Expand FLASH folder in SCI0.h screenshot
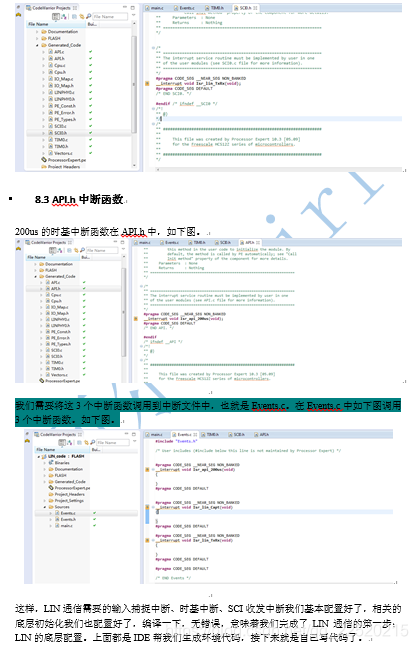This screenshot has height=649, width=418. (x=38, y=38)
